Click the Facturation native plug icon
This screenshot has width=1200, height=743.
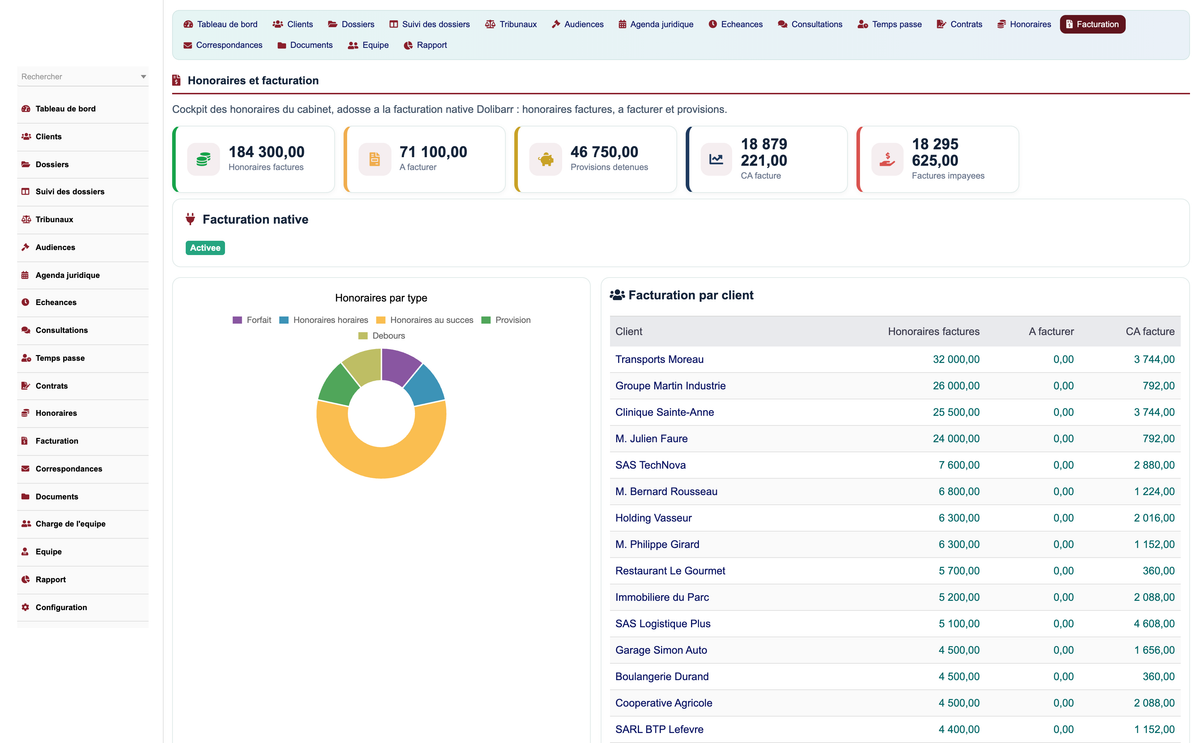(190, 219)
